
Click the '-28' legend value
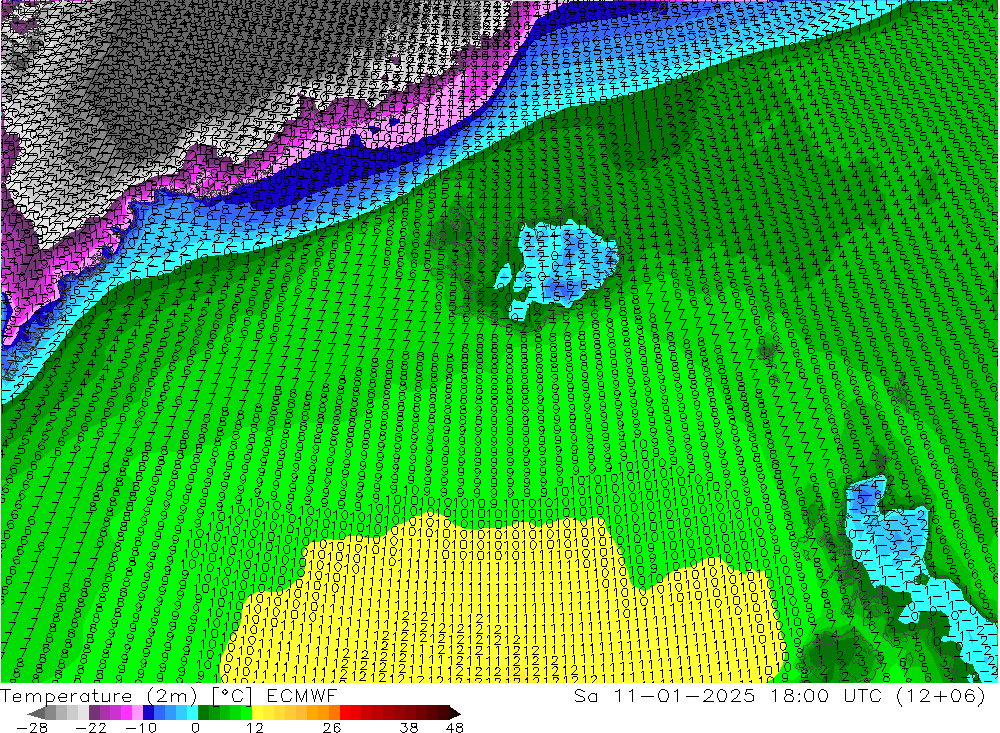tap(31, 727)
